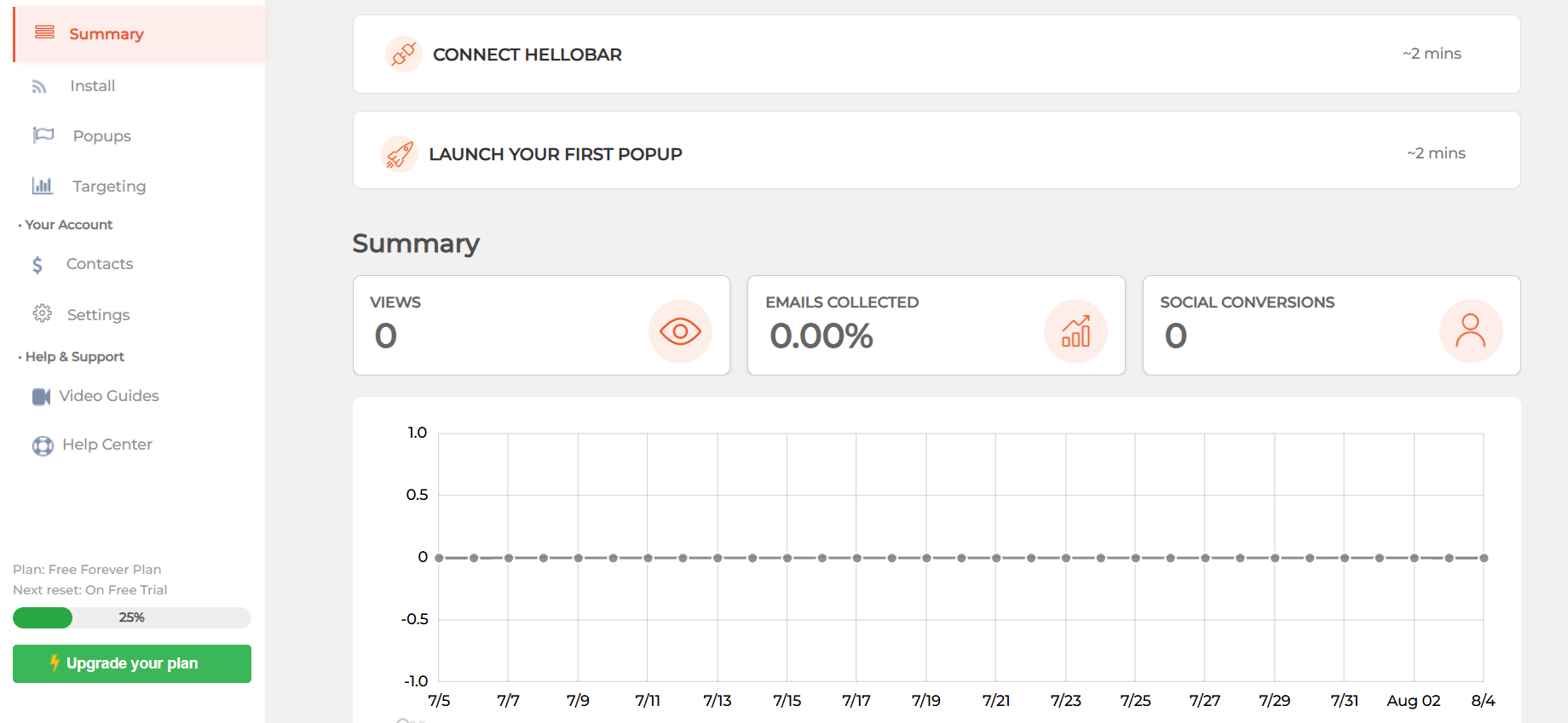Click the person icon in Social Conversions

click(1471, 331)
